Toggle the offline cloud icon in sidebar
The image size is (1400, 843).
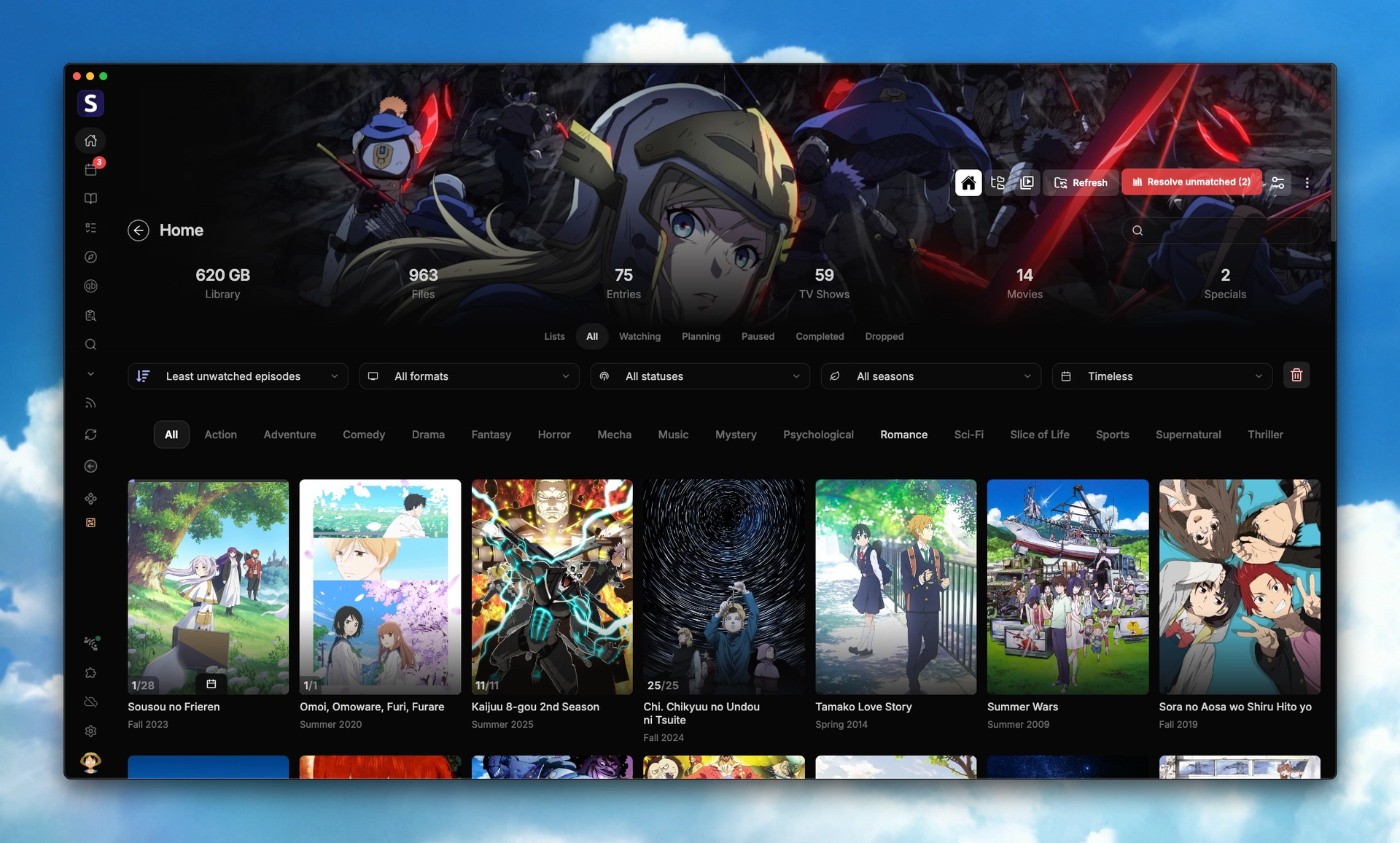coord(90,702)
